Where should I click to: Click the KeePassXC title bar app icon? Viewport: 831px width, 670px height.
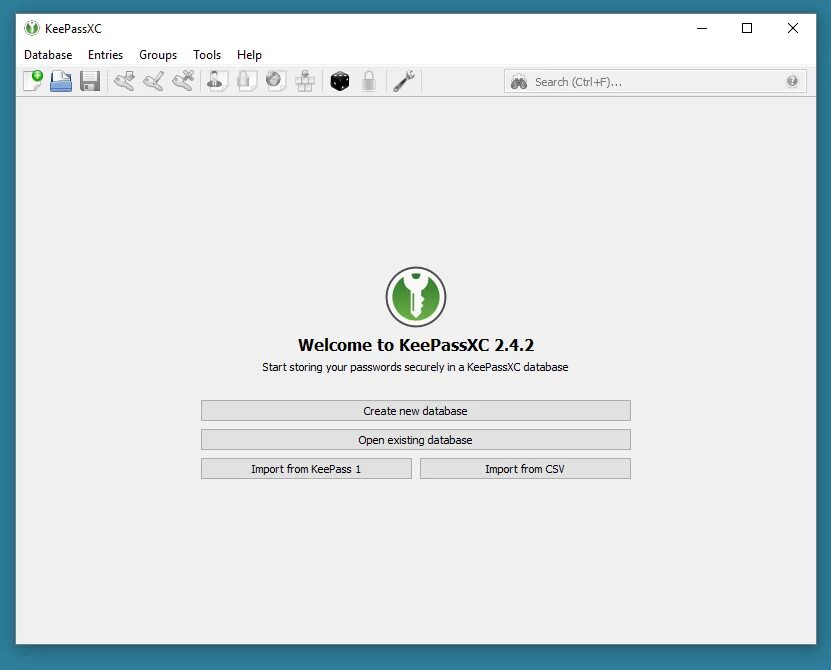coord(32,28)
